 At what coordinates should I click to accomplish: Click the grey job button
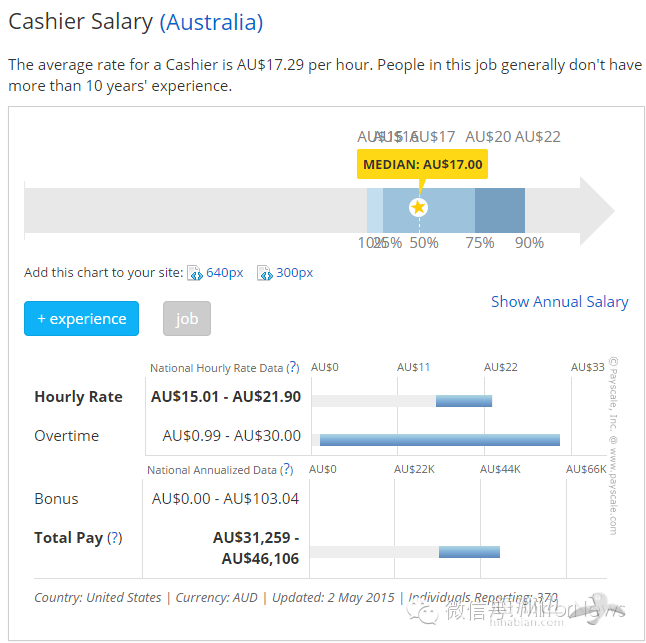click(x=187, y=318)
